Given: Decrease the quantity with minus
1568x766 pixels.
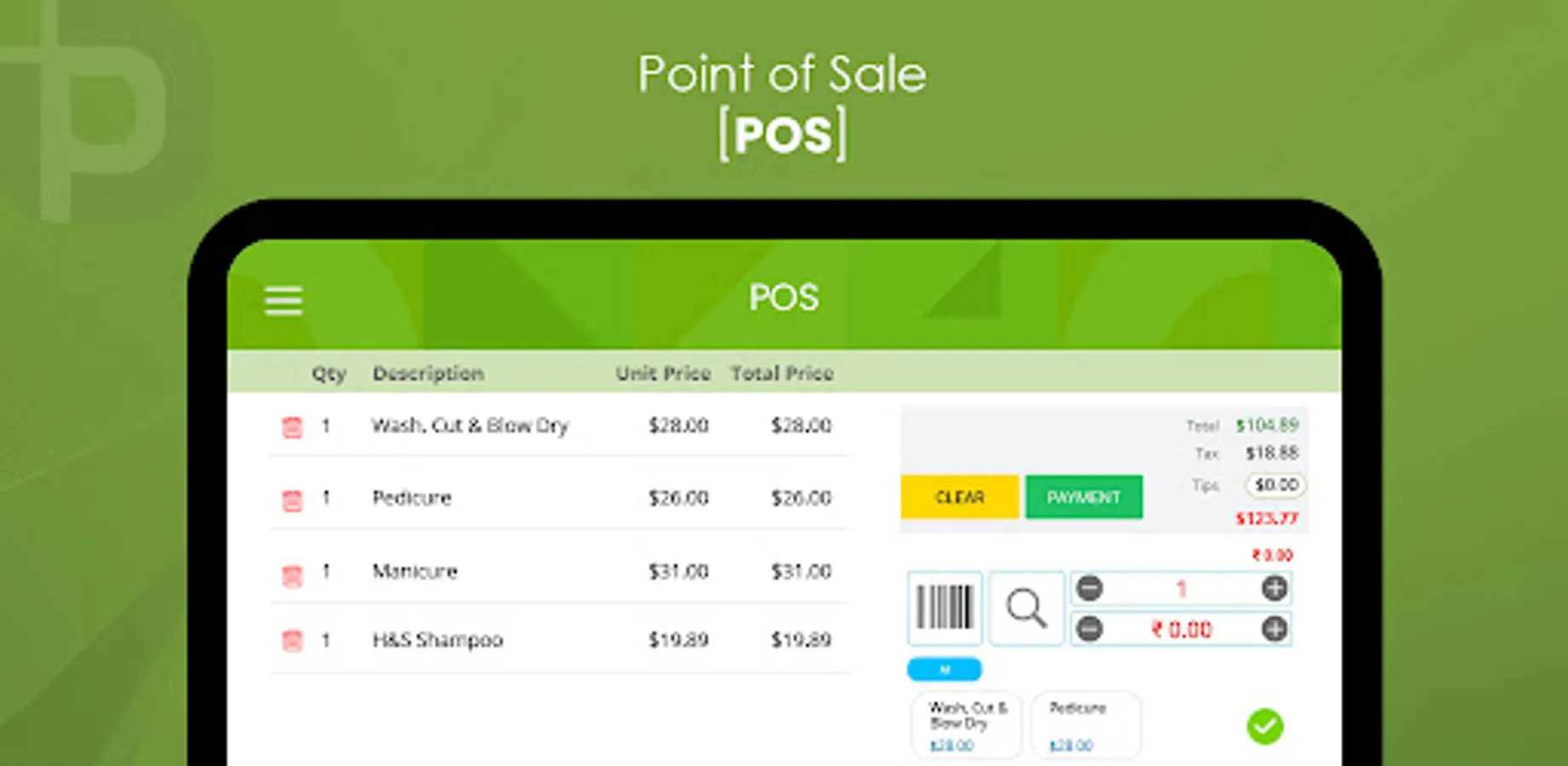Looking at the screenshot, I should point(1090,588).
